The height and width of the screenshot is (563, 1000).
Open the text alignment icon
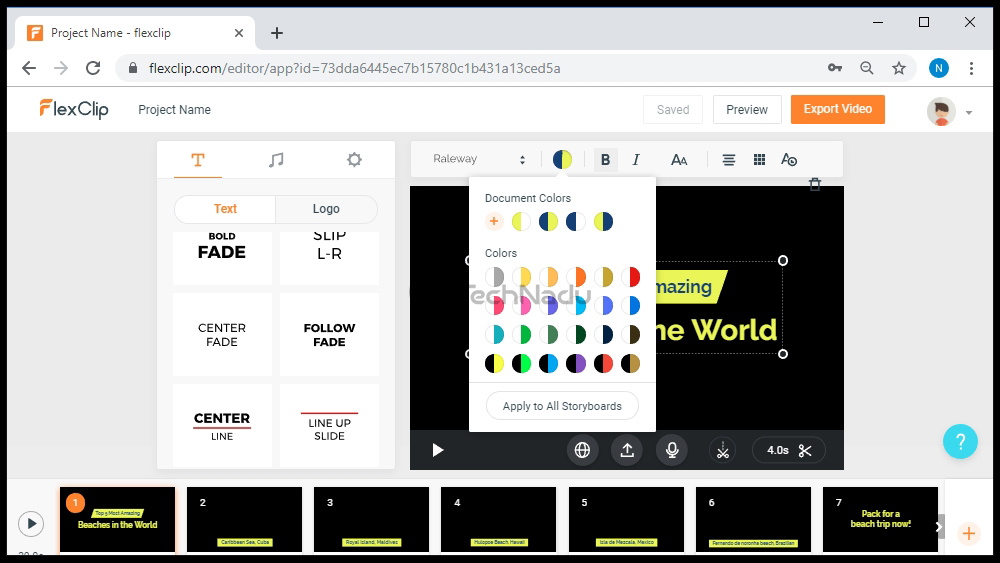(729, 160)
